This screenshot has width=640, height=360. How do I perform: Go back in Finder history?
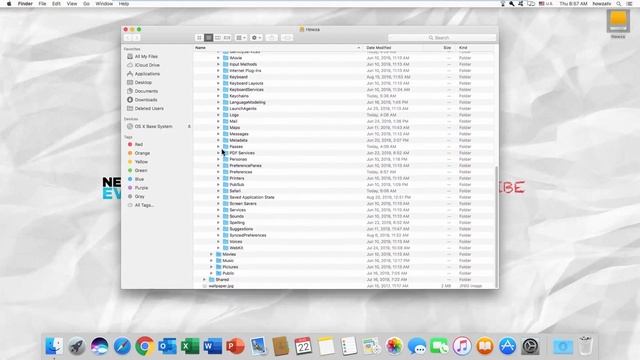coord(128,38)
